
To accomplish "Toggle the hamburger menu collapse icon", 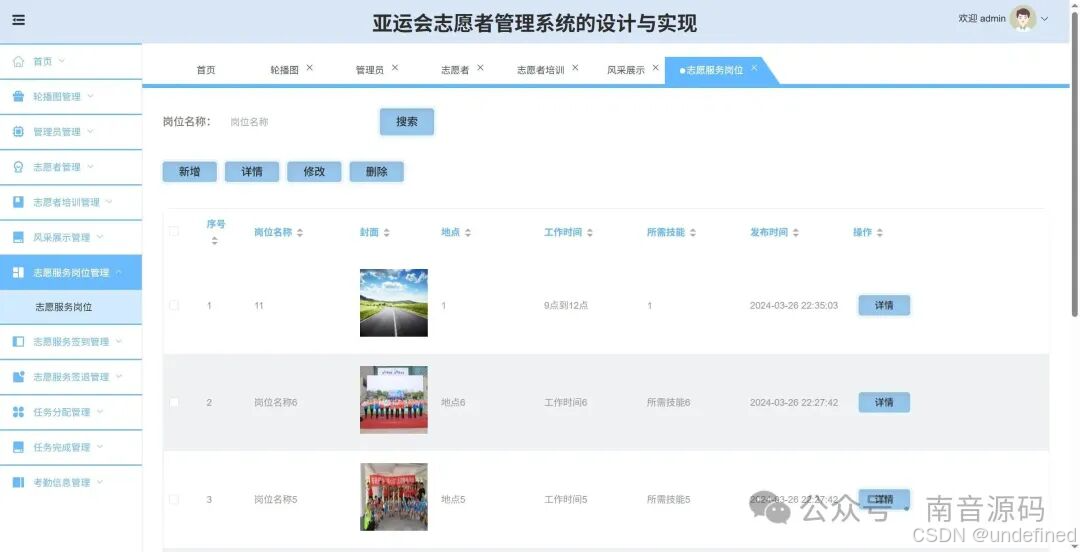I will click(x=19, y=20).
